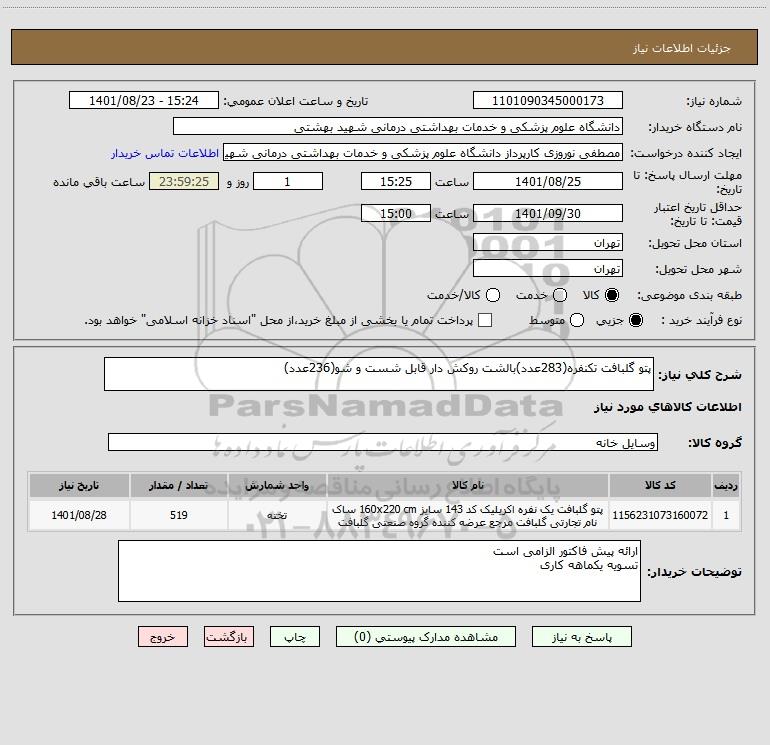Select the خدمت radio button
Screen dimensions: 770x745
pyautogui.click(x=560, y=295)
